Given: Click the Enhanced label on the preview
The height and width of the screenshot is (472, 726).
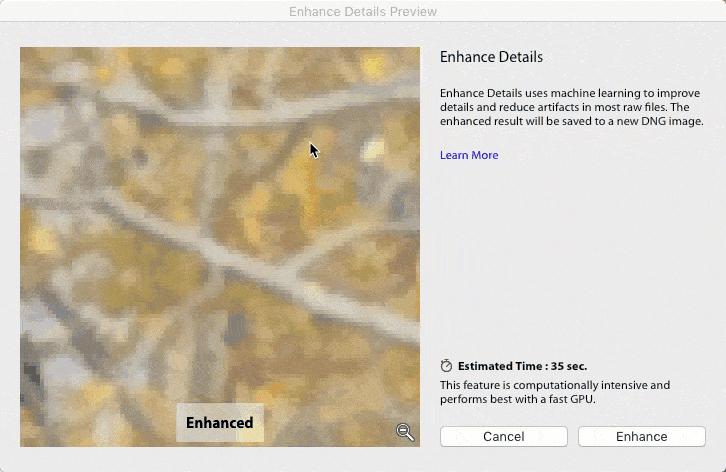Looking at the screenshot, I should pos(219,422).
